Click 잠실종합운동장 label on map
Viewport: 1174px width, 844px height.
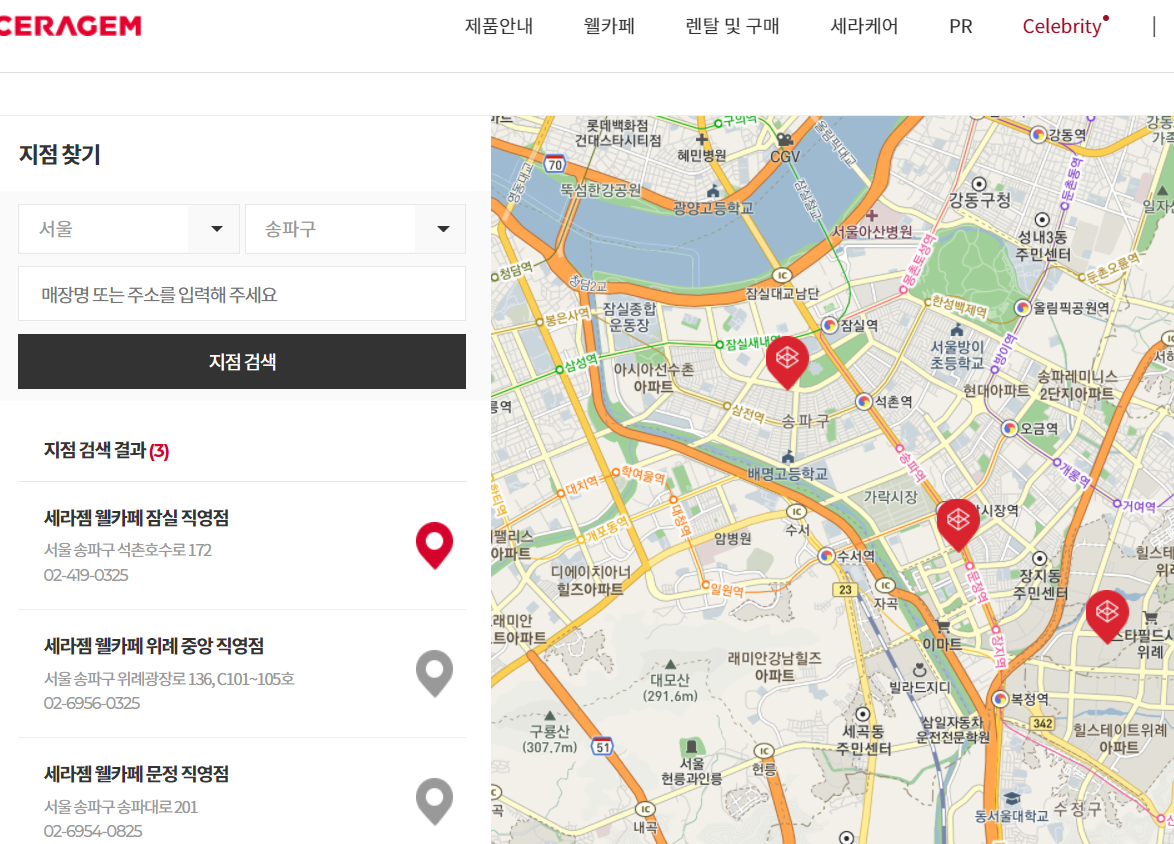pyautogui.click(x=630, y=317)
